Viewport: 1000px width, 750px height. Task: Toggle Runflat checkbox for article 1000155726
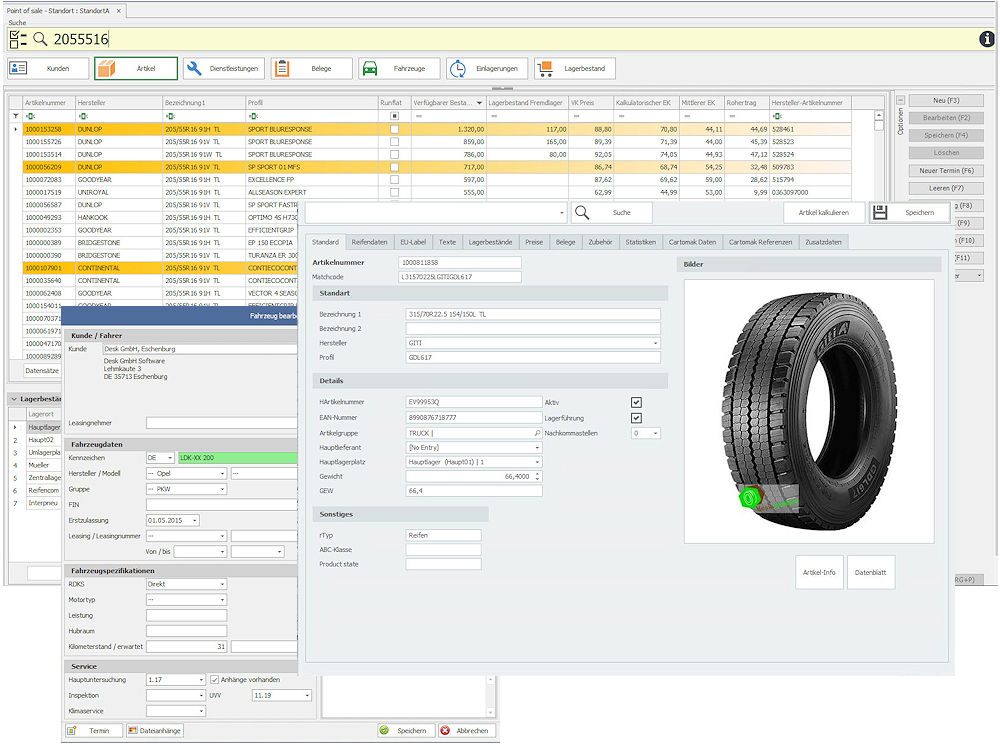click(x=394, y=142)
